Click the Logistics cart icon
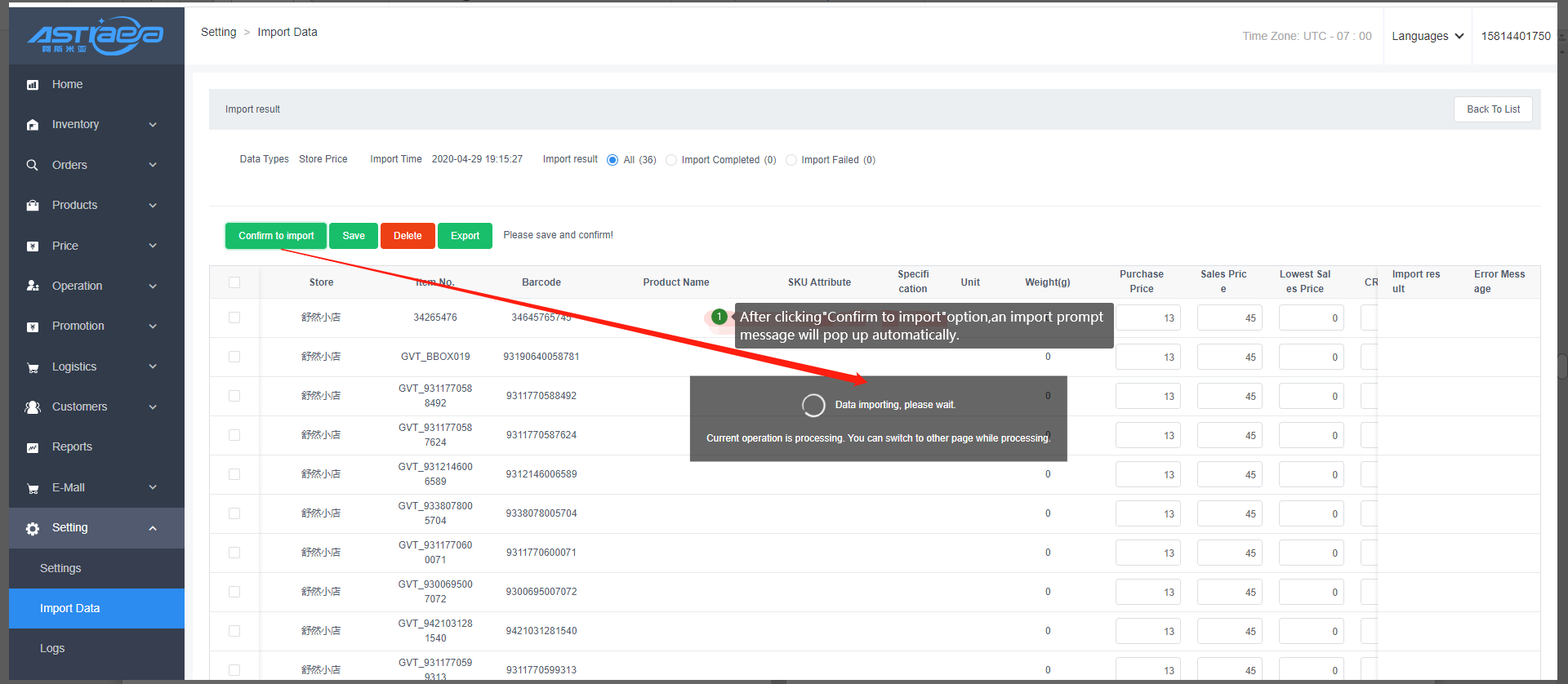Screen dimensions: 1568x684 coord(33,367)
